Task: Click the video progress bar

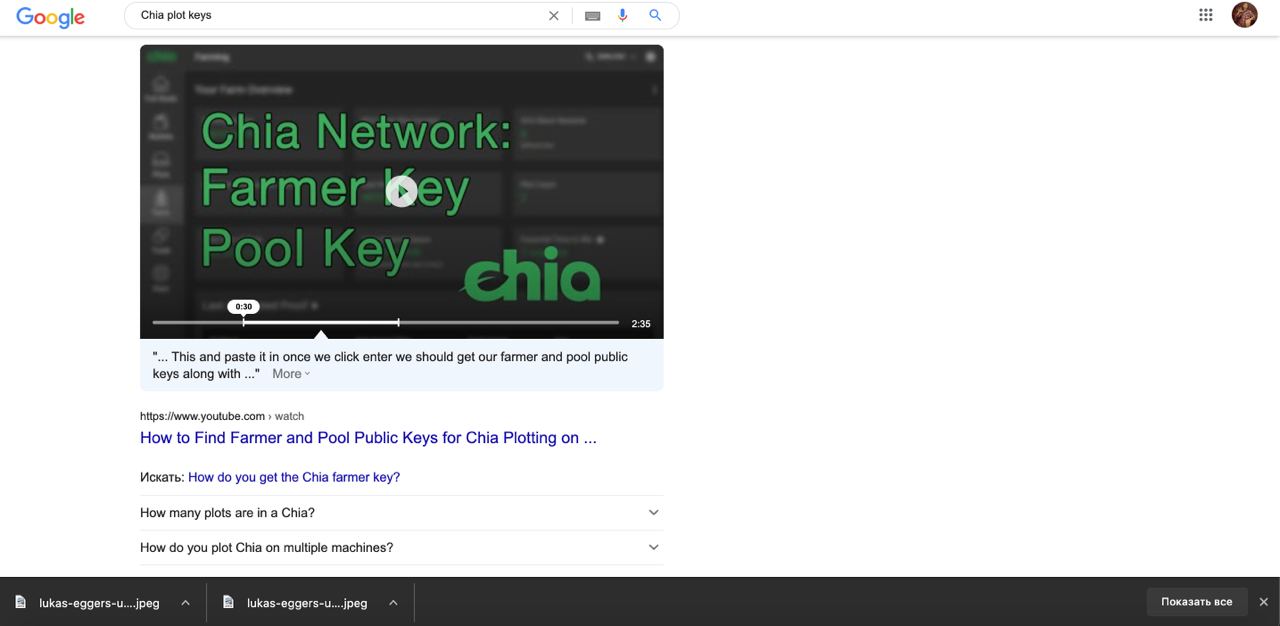Action: [x=385, y=322]
